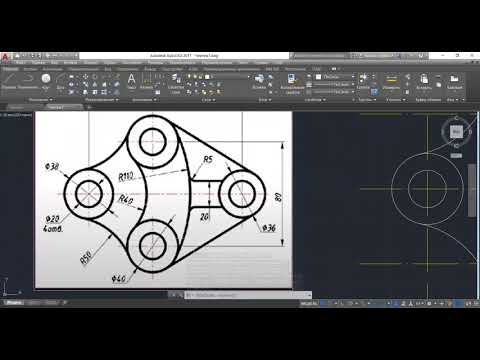Click the current layer color swatch
Image resolution: width=480 pixels, height=360 pixels.
pos(207,77)
